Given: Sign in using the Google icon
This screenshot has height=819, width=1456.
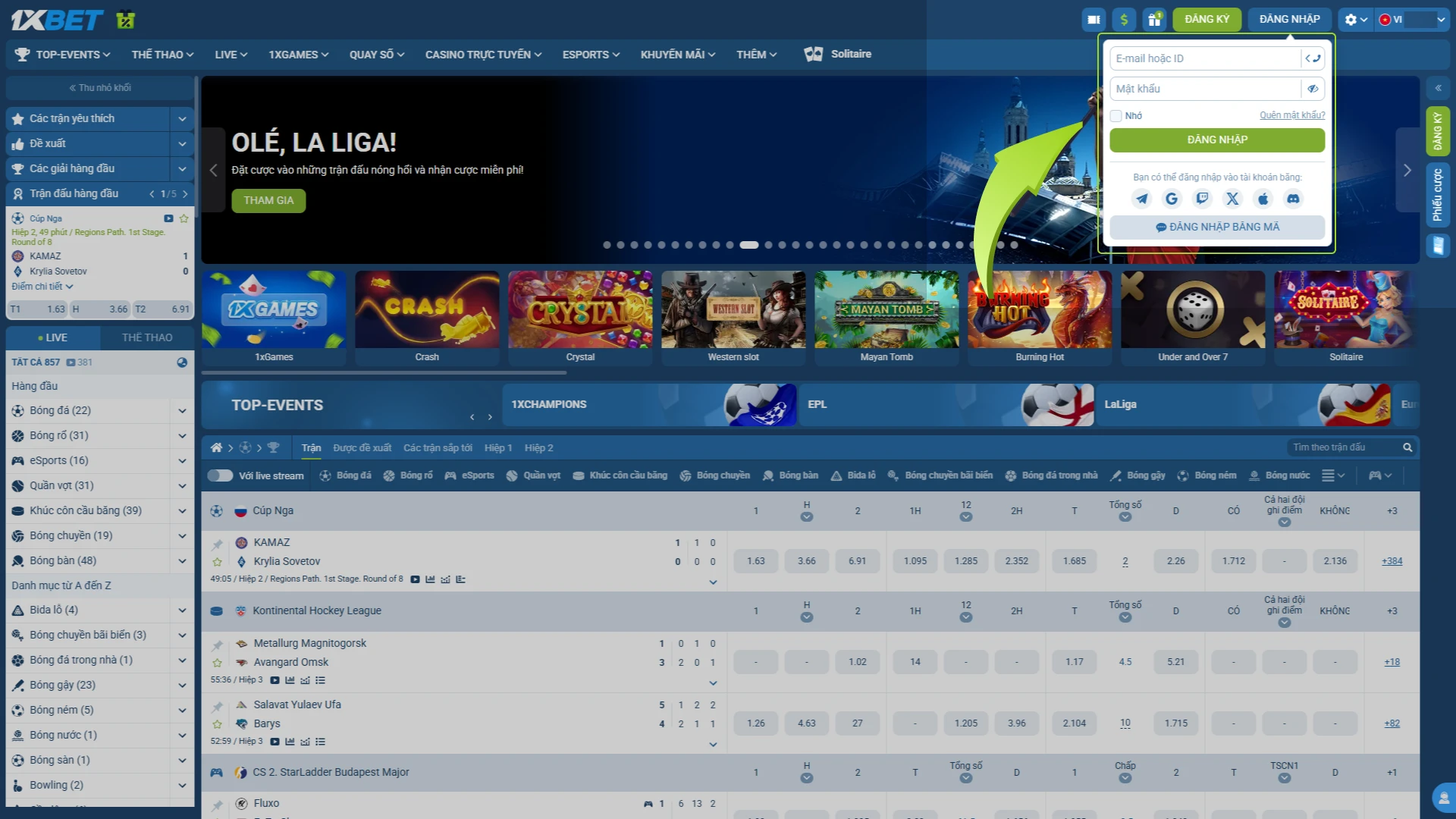Looking at the screenshot, I should [1172, 199].
